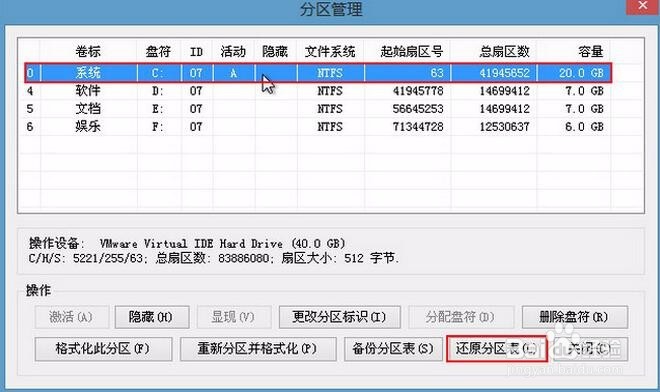Click the 活动 column header

tap(233, 52)
